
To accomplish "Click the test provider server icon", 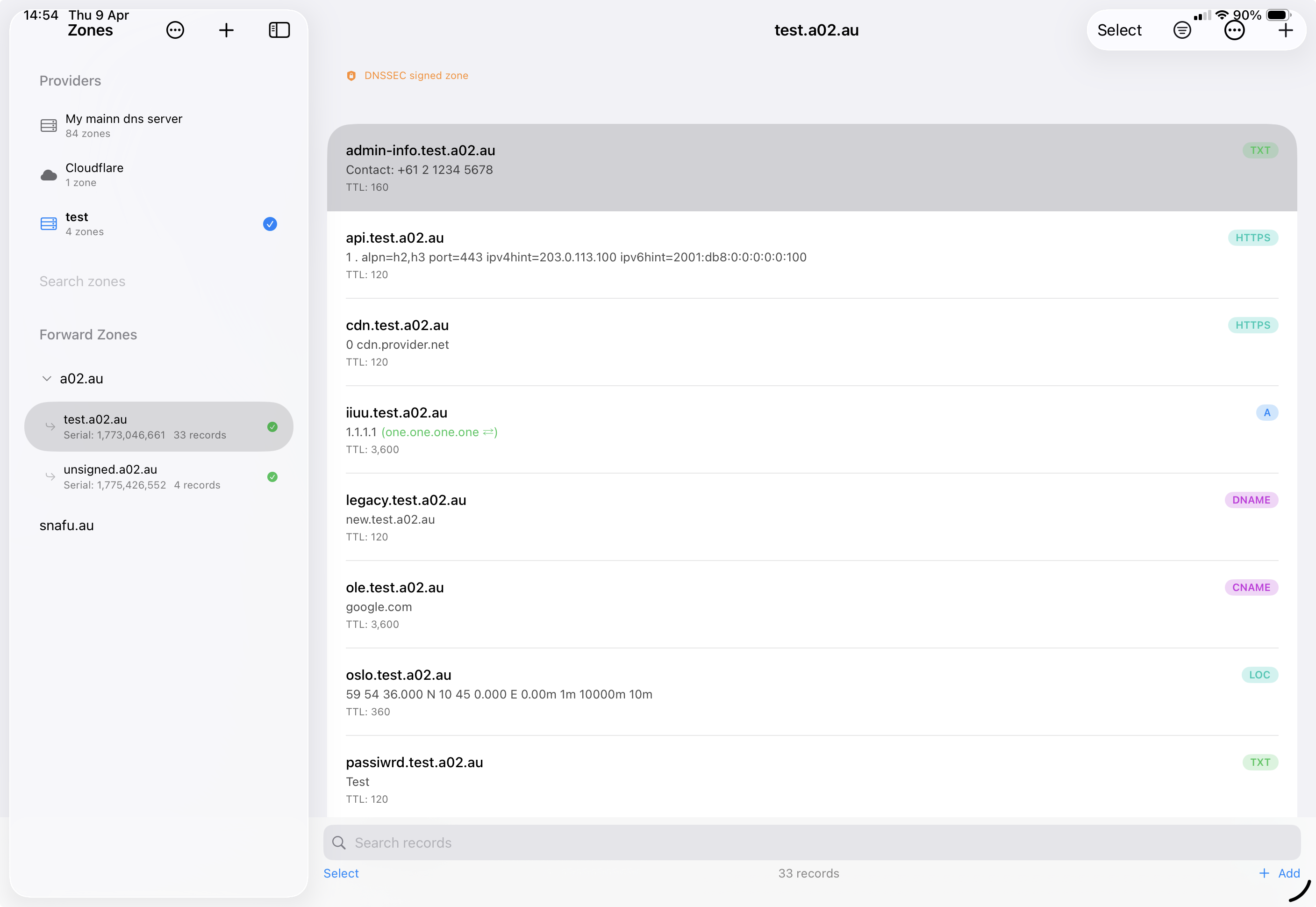I will point(49,224).
